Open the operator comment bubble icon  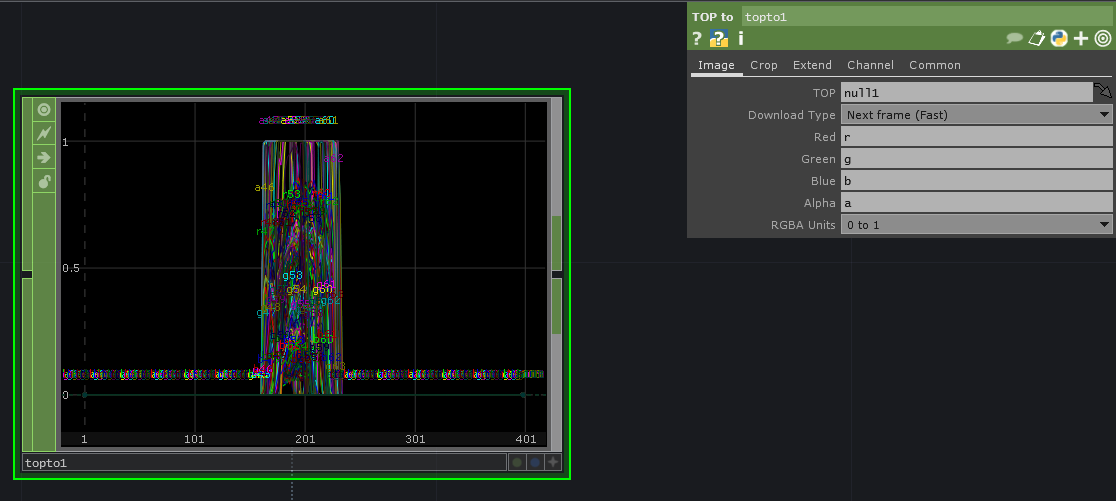pos(1014,39)
